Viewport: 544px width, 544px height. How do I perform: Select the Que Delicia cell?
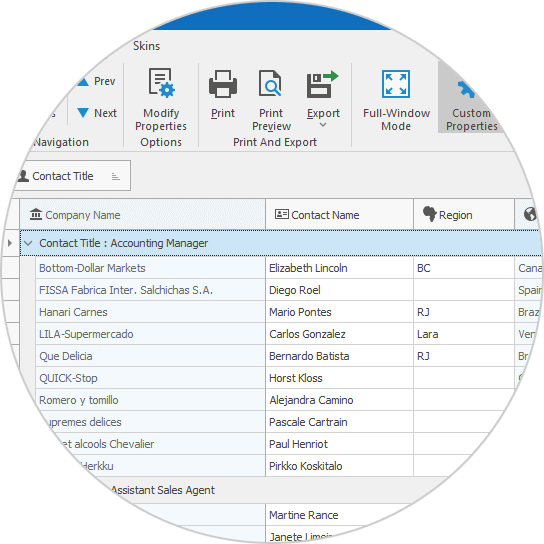[x=150, y=356]
